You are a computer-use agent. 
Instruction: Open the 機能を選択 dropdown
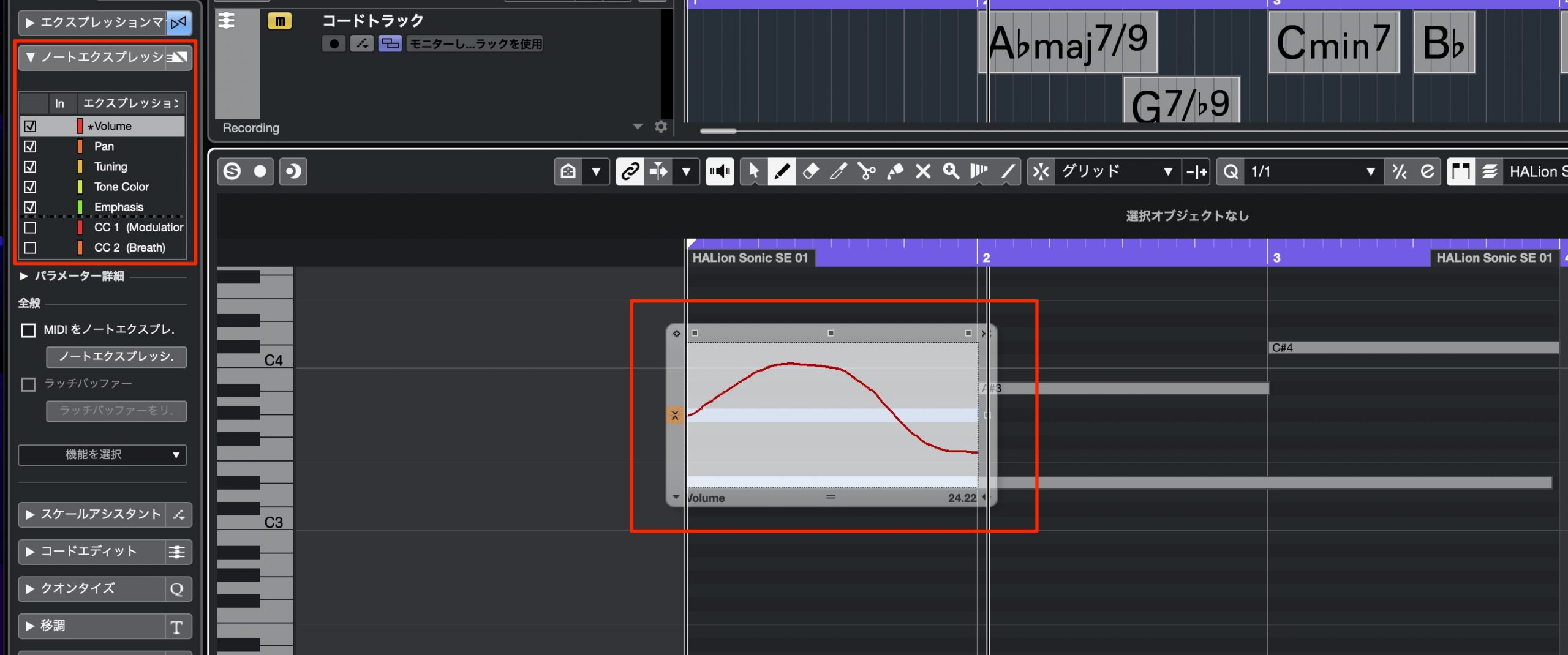tap(102, 455)
